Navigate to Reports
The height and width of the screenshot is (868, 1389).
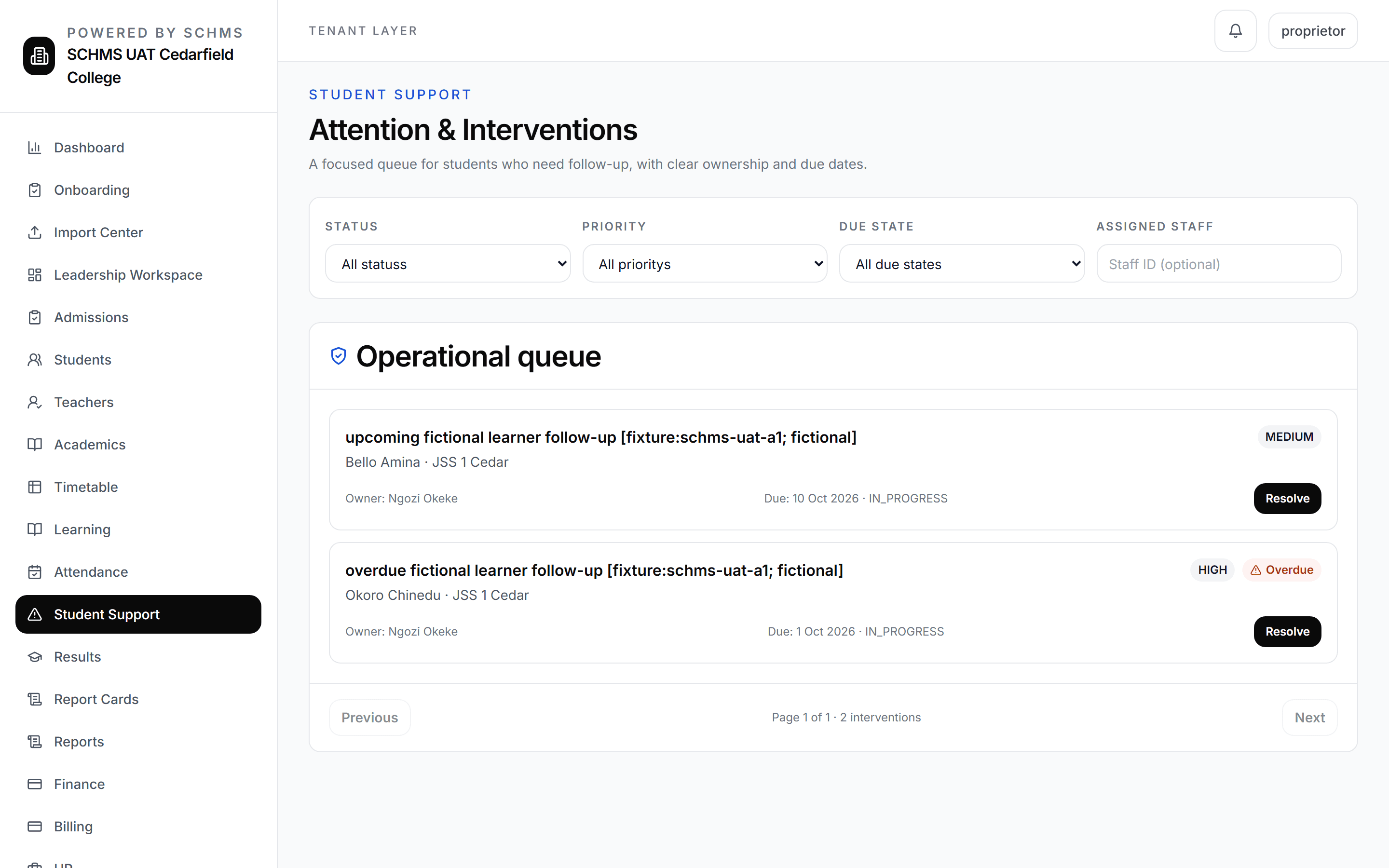(138, 742)
